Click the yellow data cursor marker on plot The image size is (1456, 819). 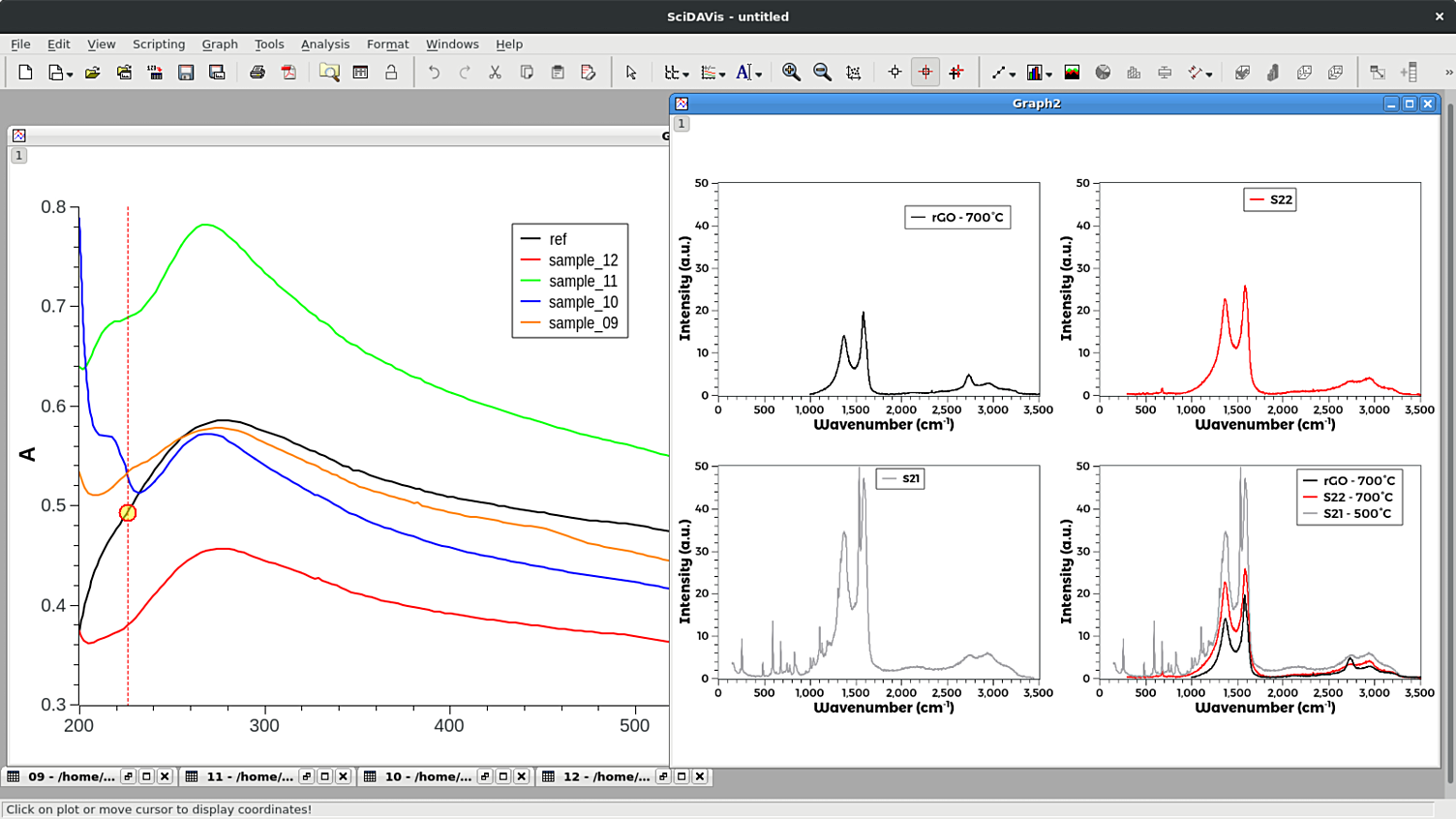point(128,513)
